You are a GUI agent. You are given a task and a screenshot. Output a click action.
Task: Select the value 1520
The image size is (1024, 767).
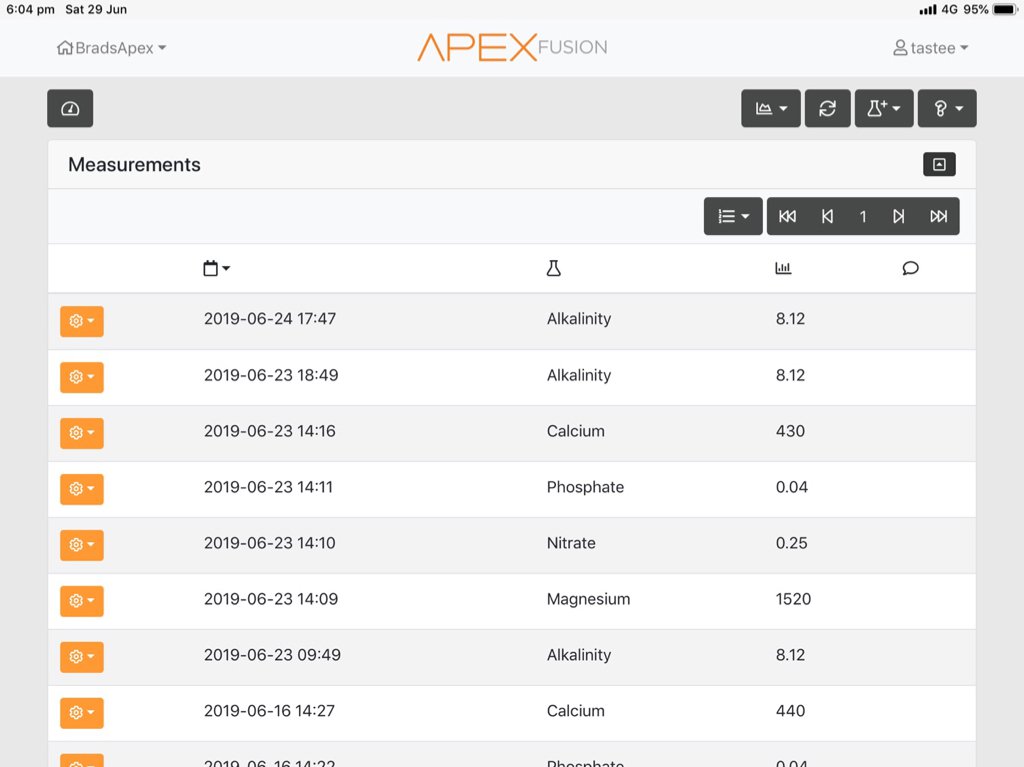pos(793,599)
